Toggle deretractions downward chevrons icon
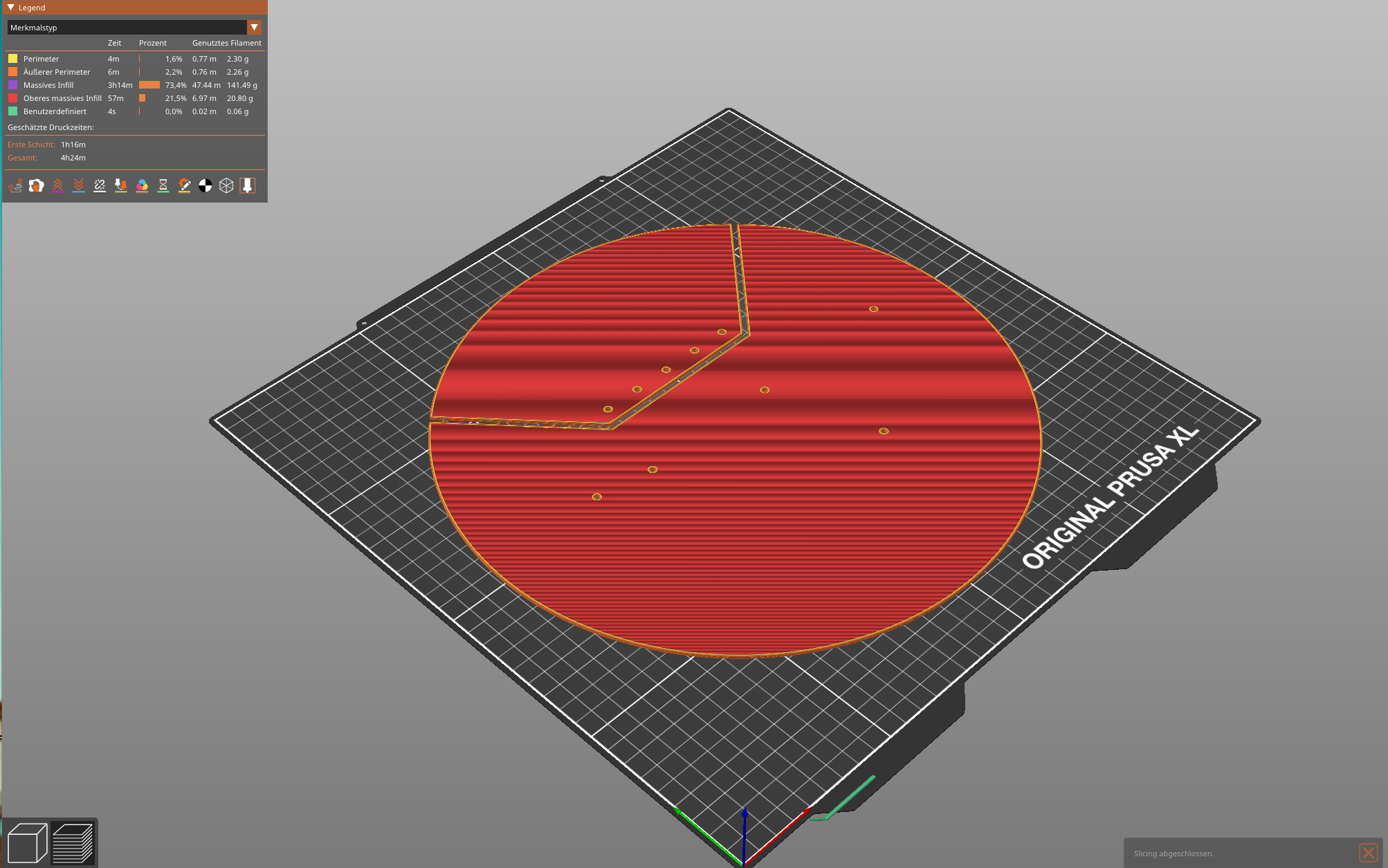This screenshot has width=1388, height=868. tap(79, 185)
